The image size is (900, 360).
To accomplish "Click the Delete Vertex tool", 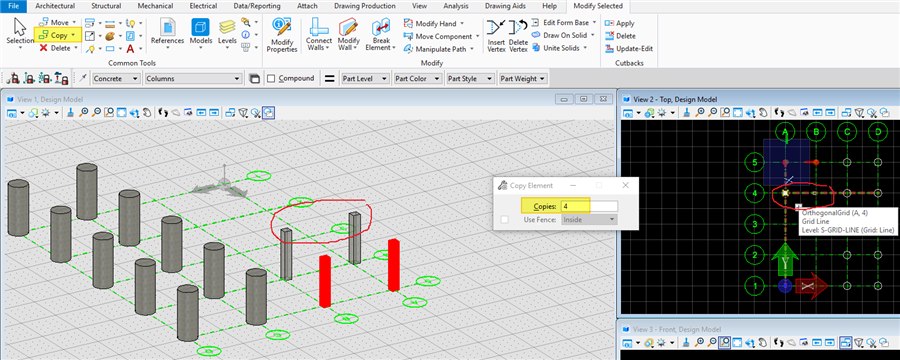I will click(x=518, y=34).
